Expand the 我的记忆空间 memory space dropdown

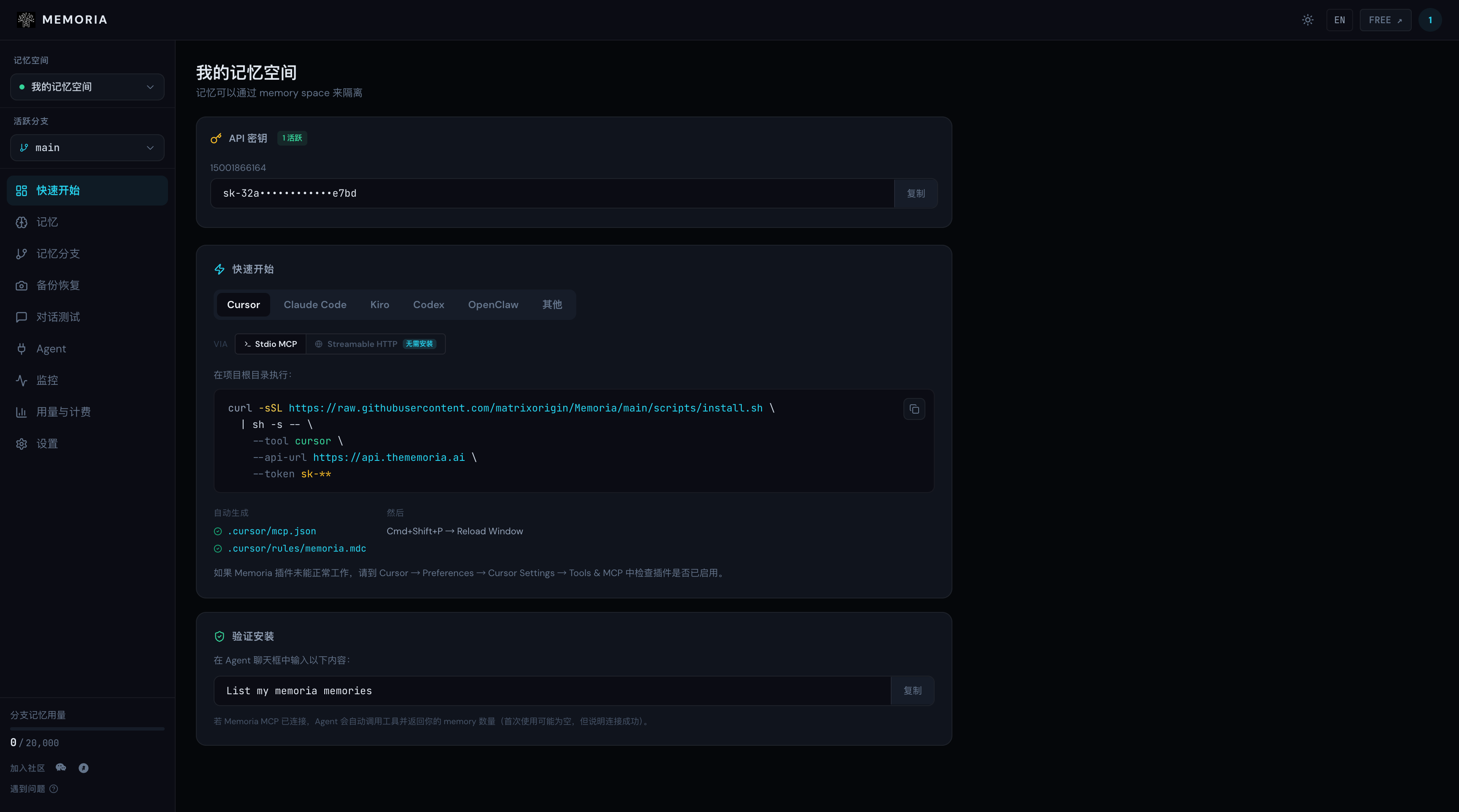(x=87, y=87)
